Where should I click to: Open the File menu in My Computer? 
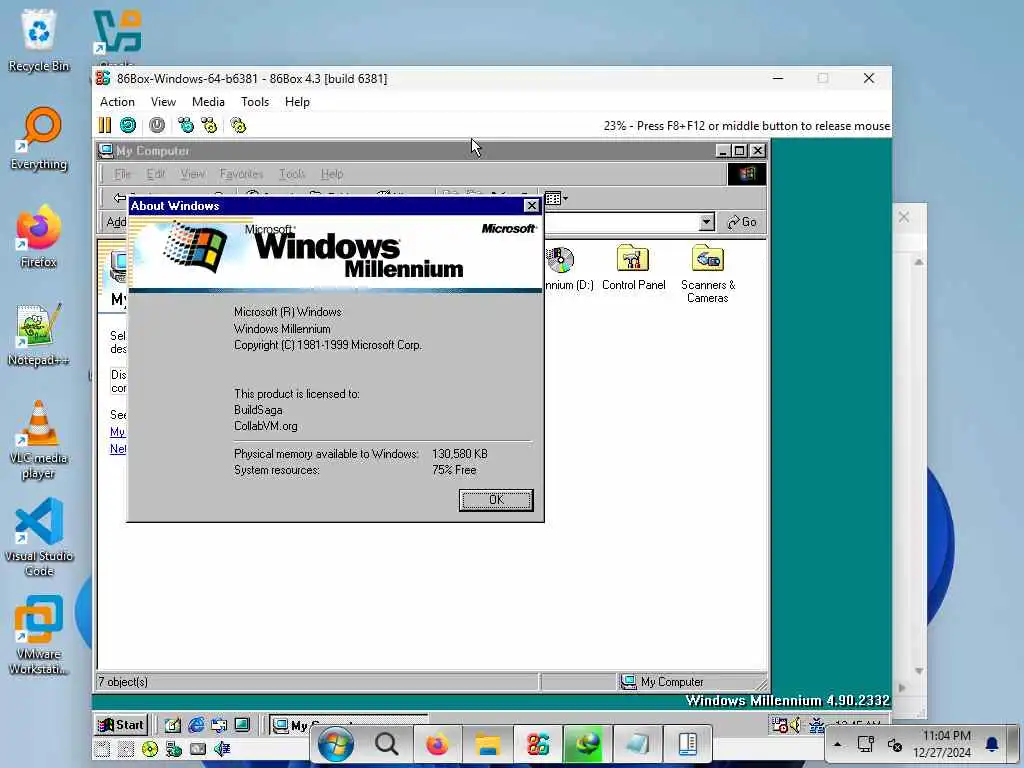[122, 174]
